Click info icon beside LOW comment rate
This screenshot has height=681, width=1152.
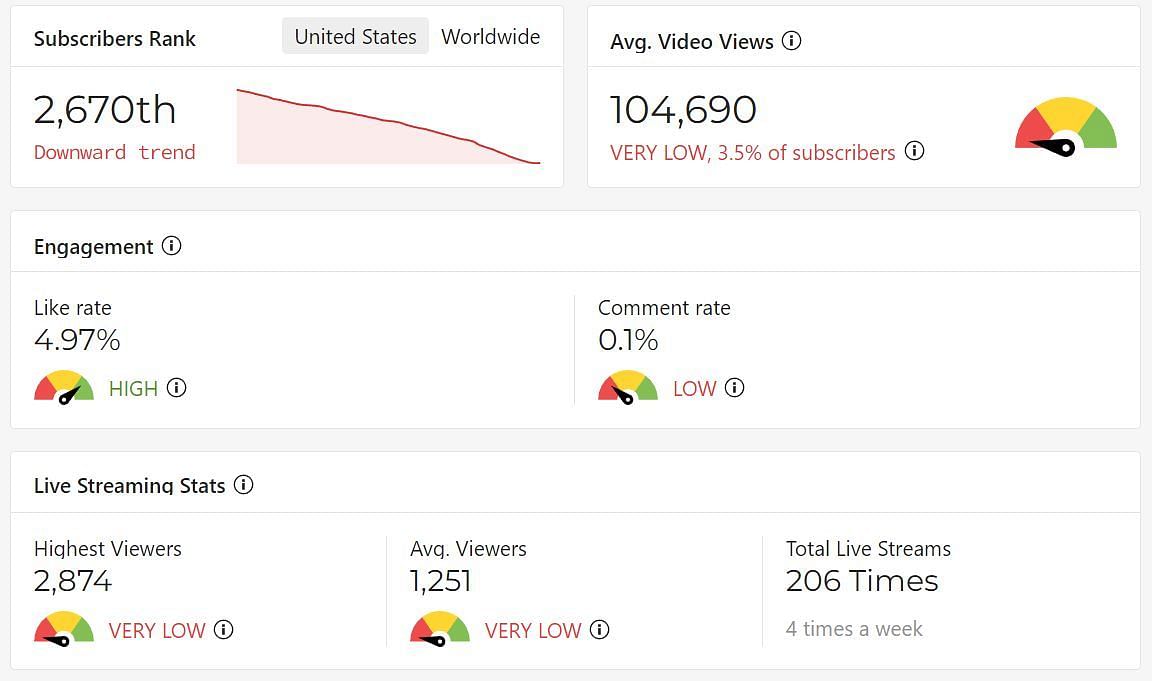coord(735,388)
